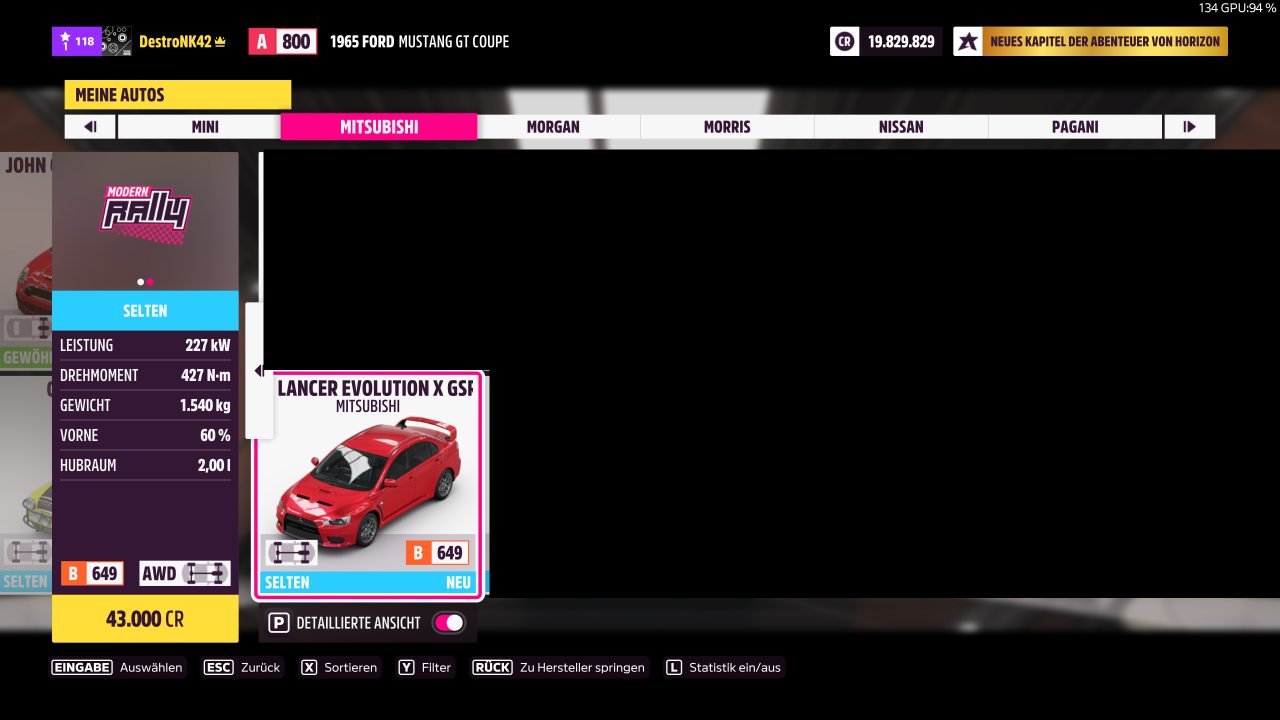Click the player profile badge avatar
The height and width of the screenshot is (720, 1280).
pyautogui.click(x=116, y=42)
